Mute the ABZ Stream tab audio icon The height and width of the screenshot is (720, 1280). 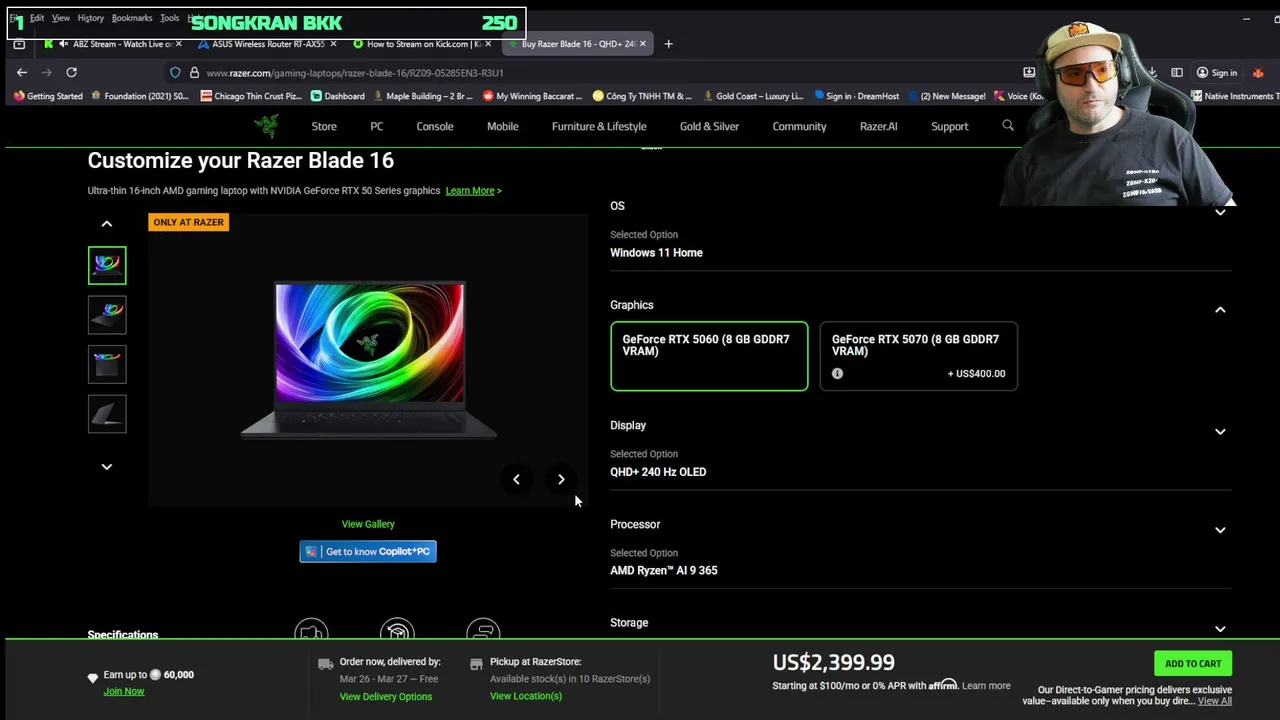point(64,44)
